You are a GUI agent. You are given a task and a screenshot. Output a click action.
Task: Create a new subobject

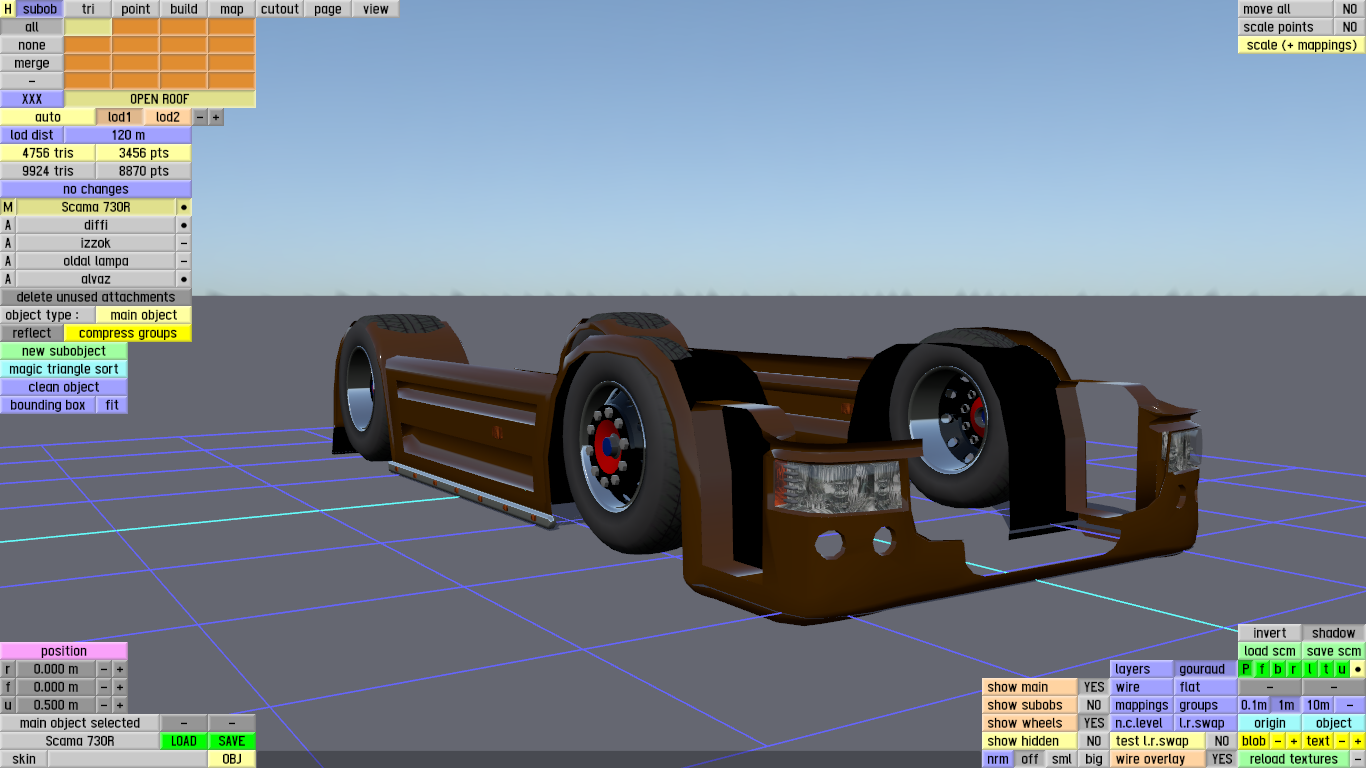tap(64, 351)
